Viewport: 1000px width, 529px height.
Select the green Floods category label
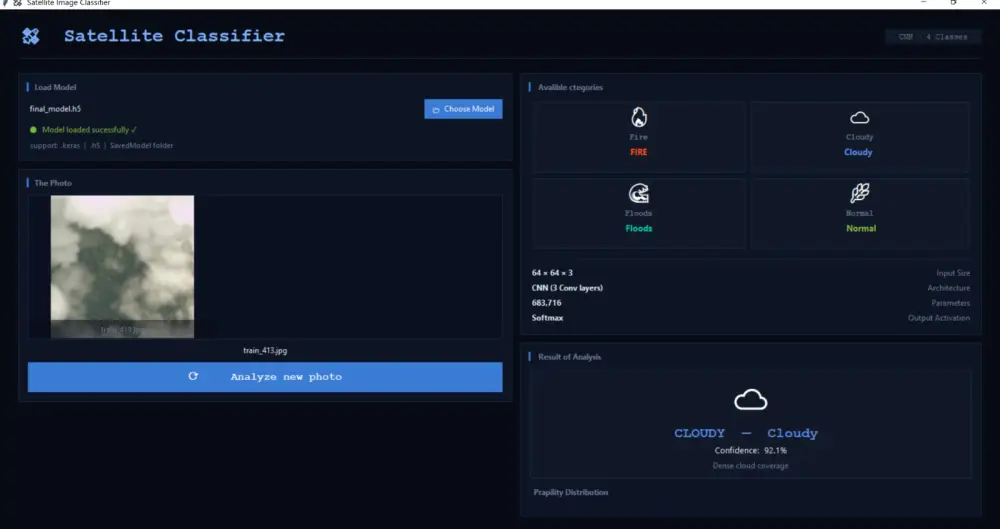coord(638,228)
